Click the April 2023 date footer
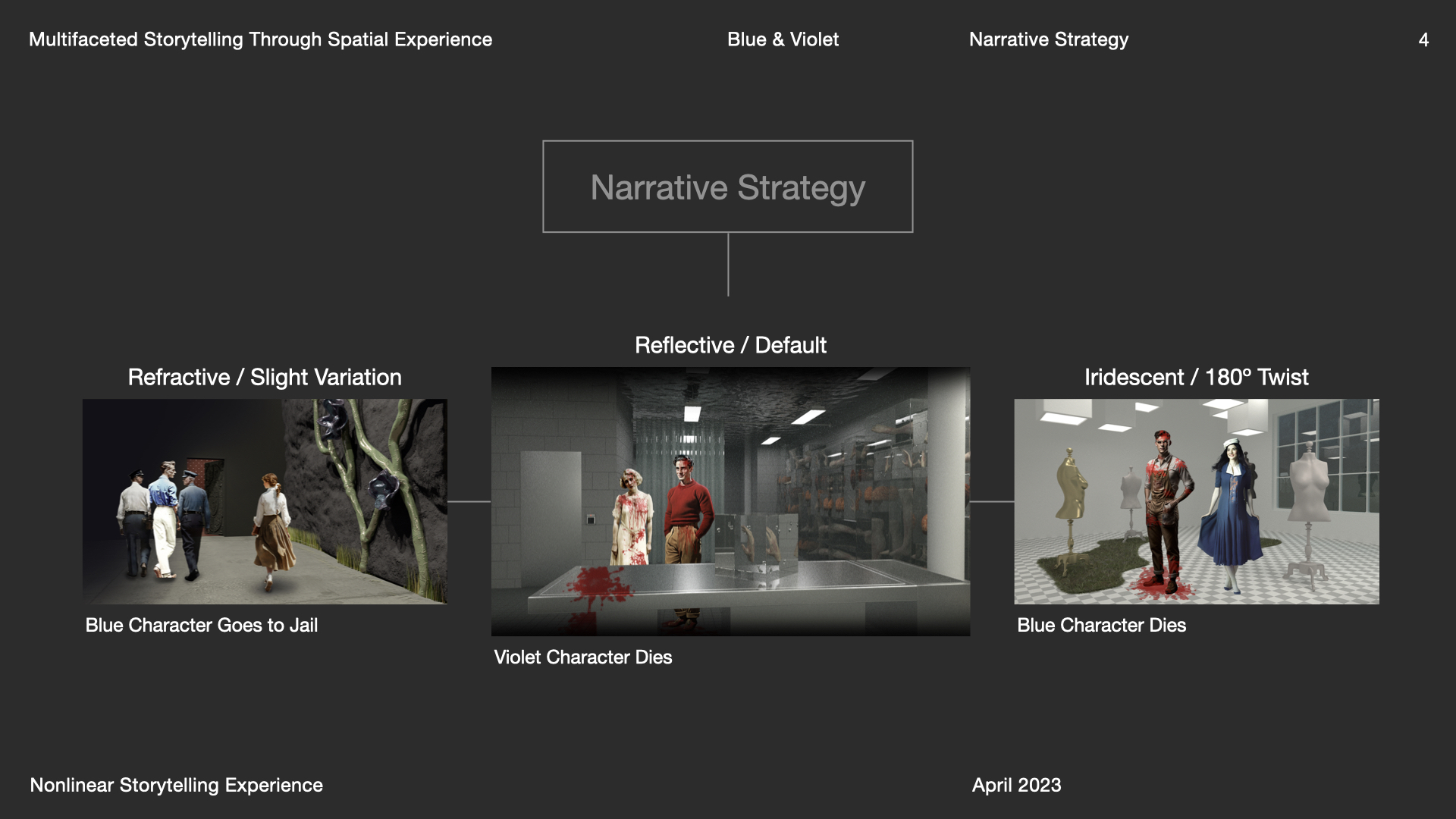The image size is (1456, 819). 1016,785
